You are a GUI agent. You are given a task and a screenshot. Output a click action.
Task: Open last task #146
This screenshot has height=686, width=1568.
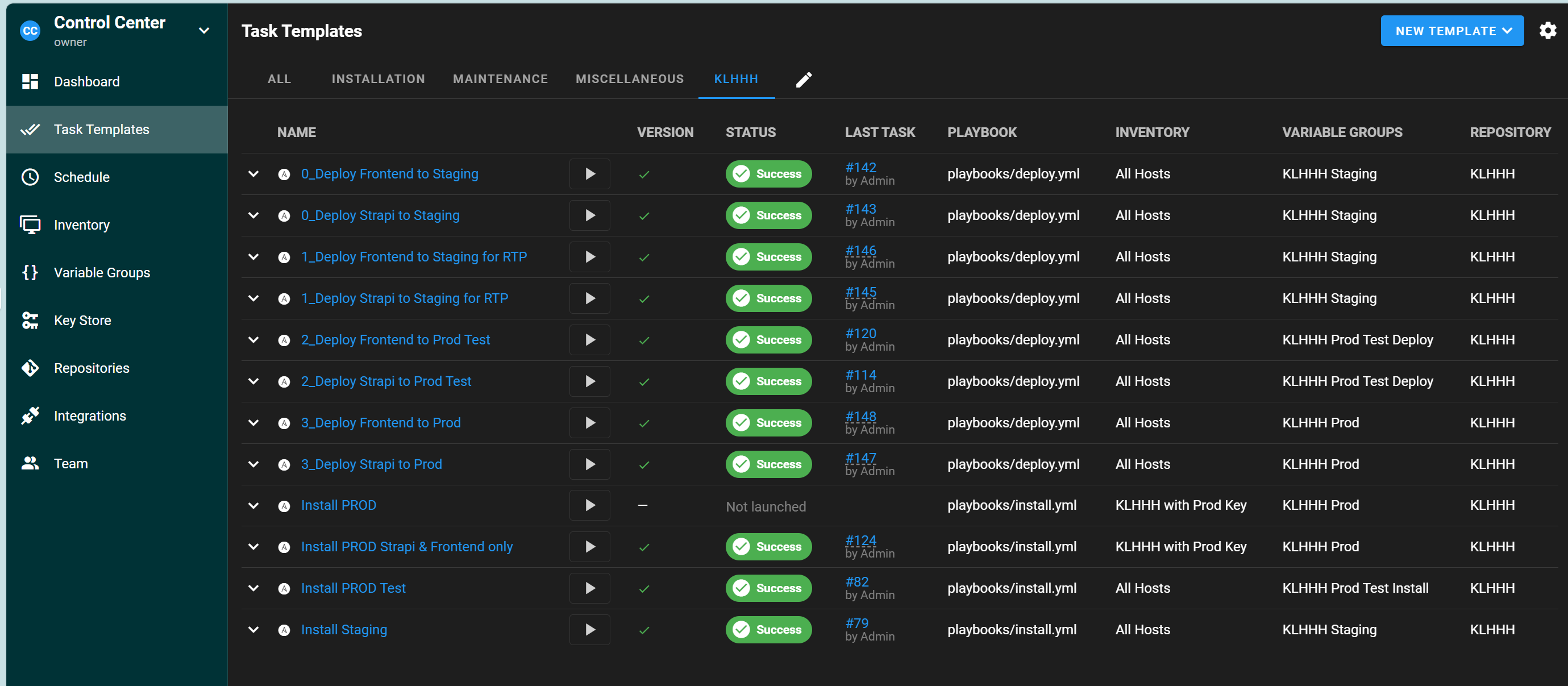(x=860, y=250)
